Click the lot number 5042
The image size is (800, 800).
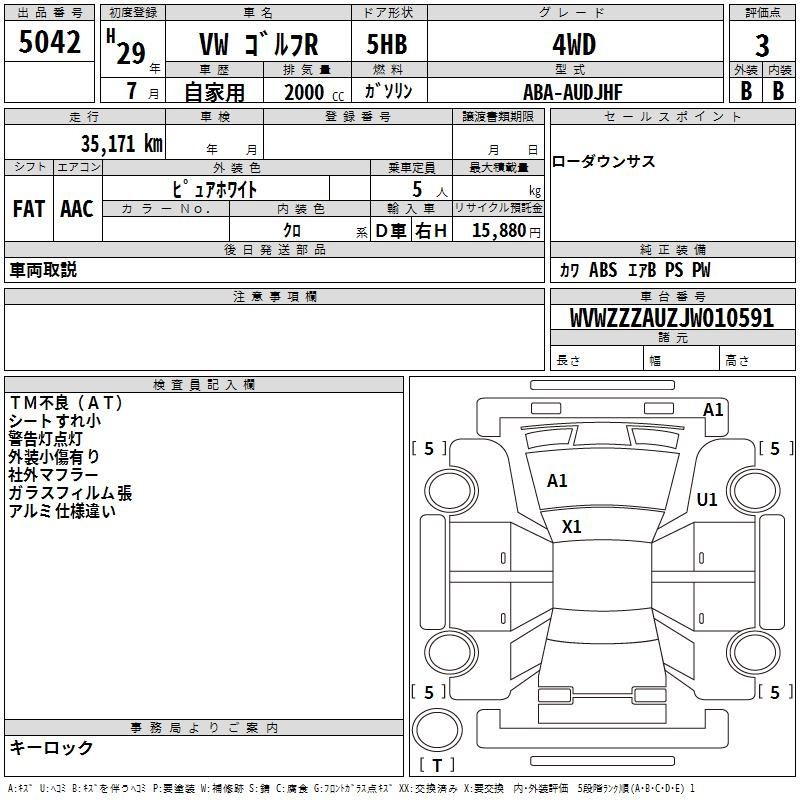[x=49, y=42]
